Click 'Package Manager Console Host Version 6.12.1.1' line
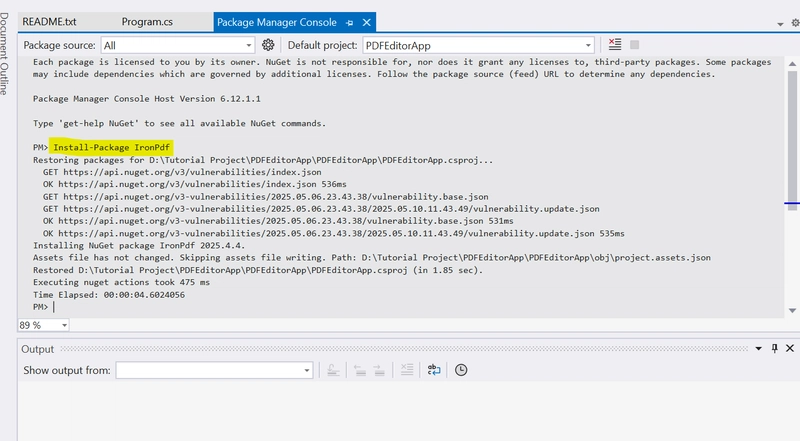Viewport: 800px width, 441px height. 146,99
